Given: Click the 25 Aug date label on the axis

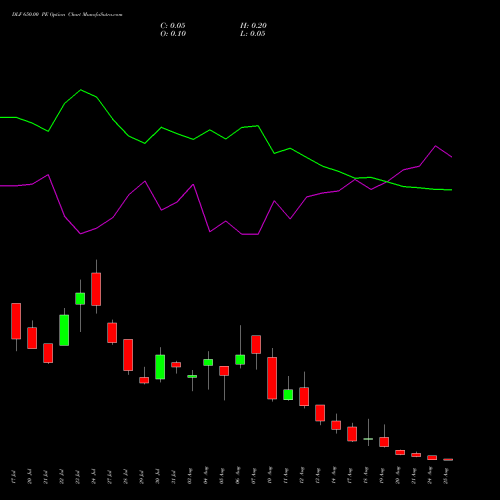Looking at the screenshot, I should pos(446,476).
